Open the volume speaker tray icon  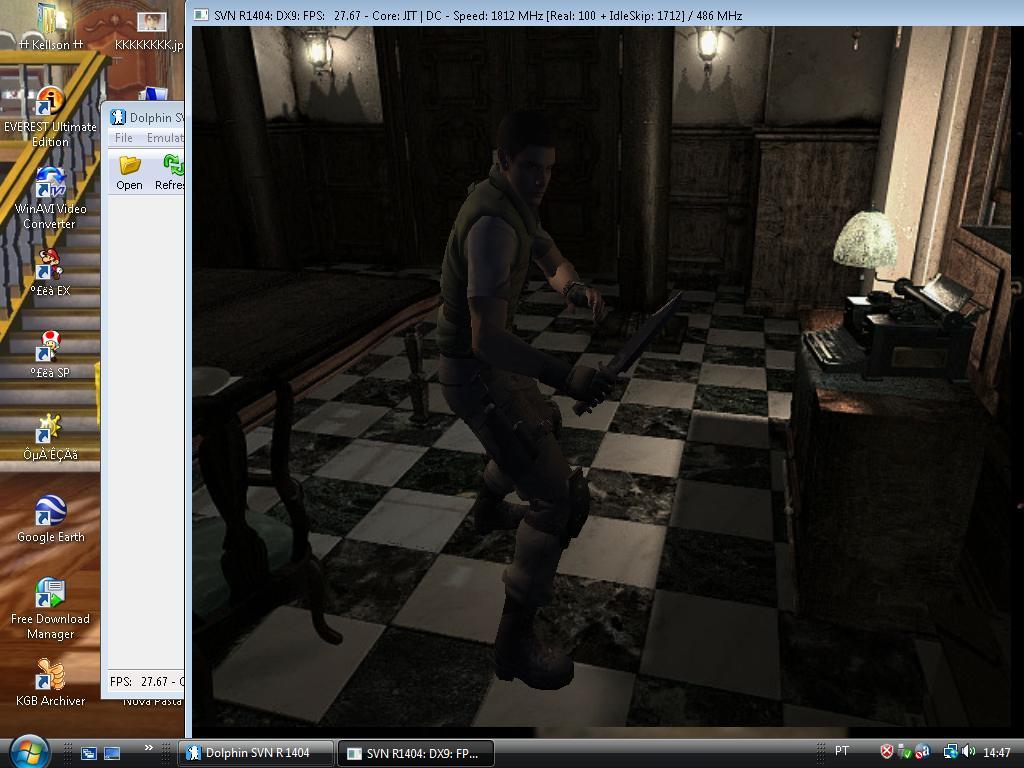(968, 752)
